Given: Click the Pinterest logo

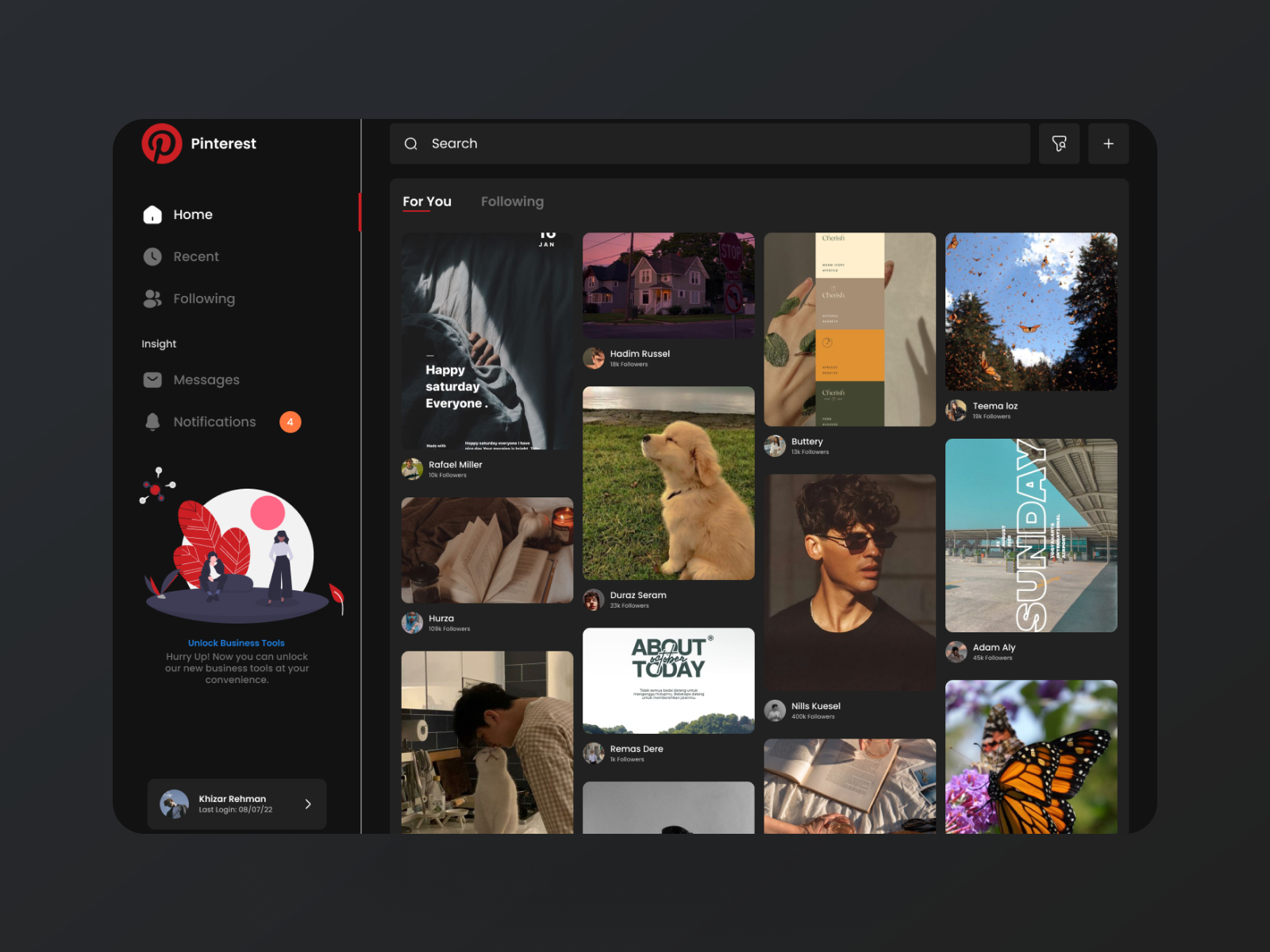Looking at the screenshot, I should [161, 144].
